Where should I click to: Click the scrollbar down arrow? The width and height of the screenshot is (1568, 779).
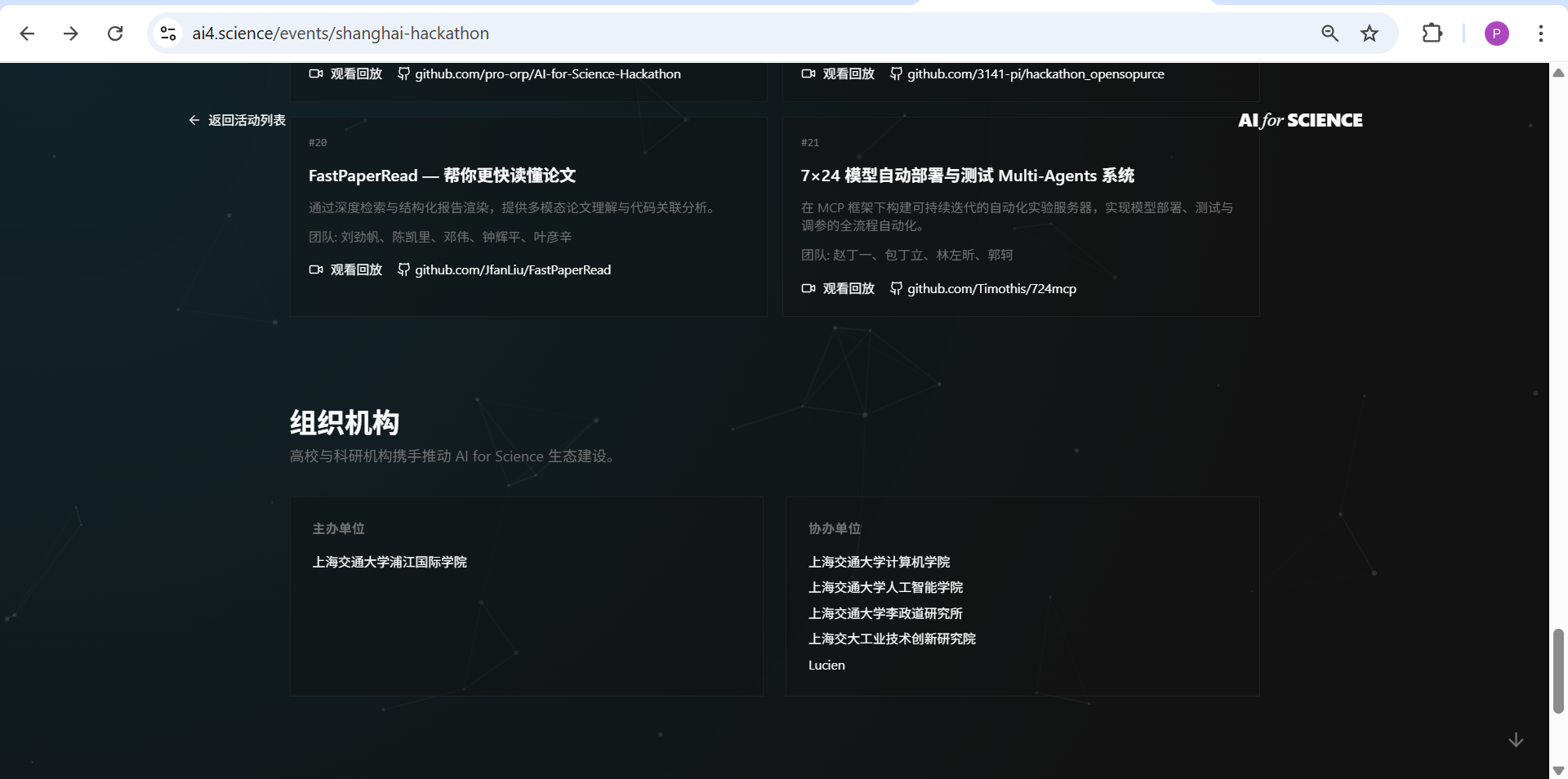coord(1558,771)
